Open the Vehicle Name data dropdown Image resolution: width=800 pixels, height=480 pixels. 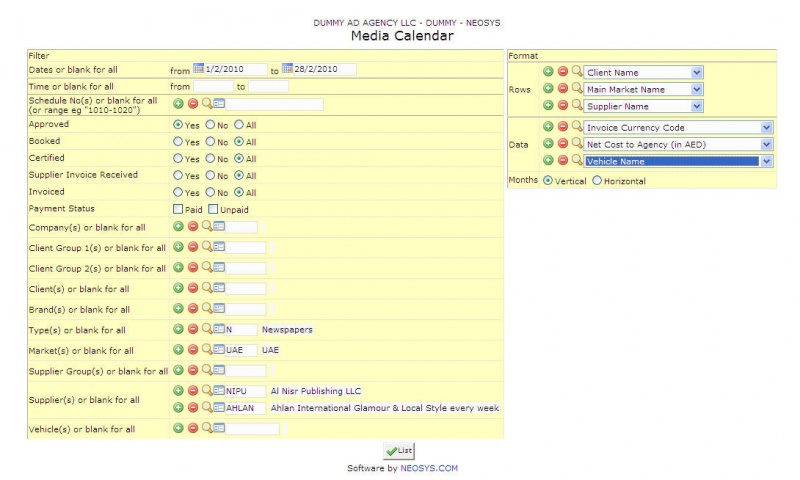tap(766, 161)
